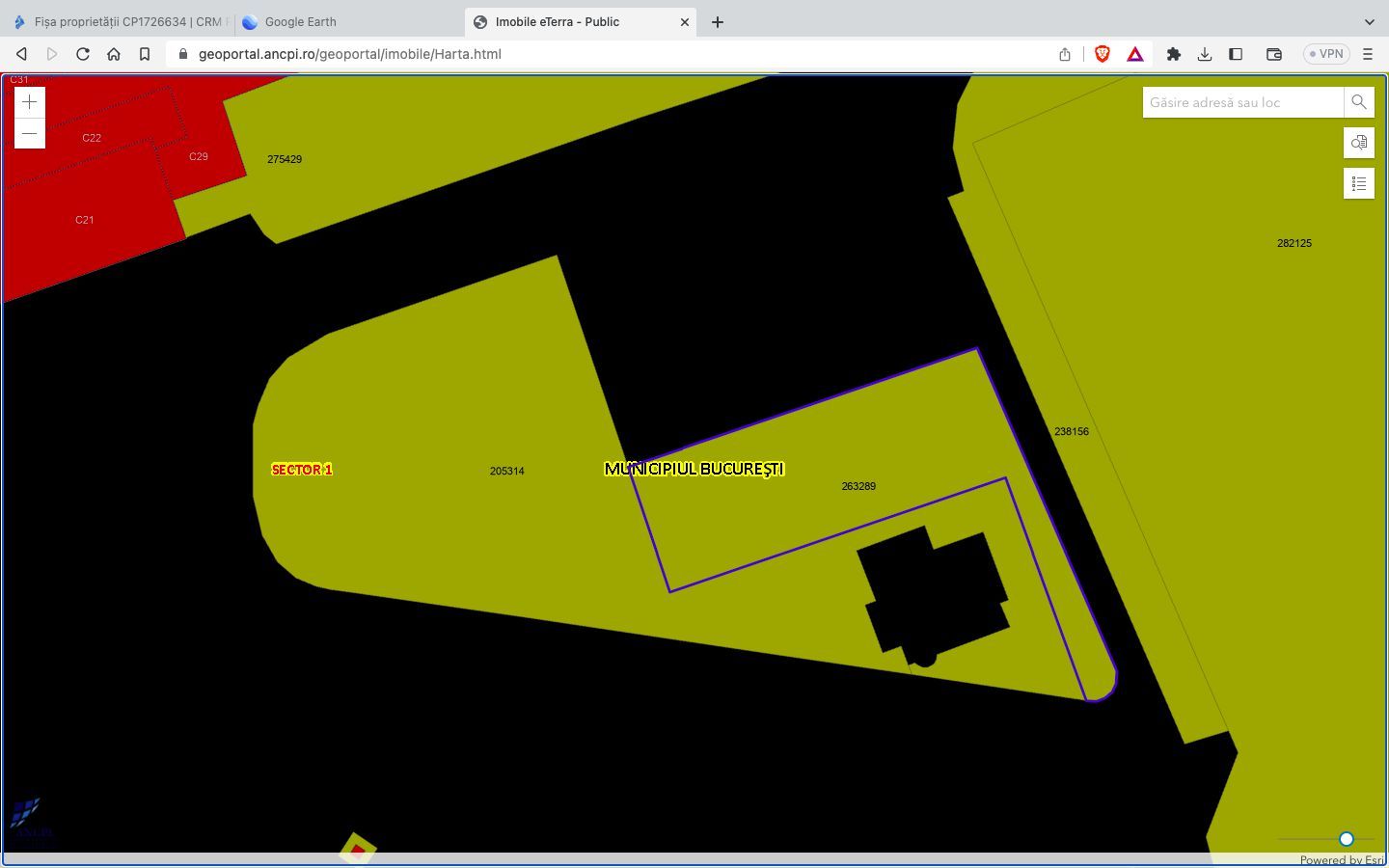This screenshot has height=868, width=1389.
Task: Open the browser extensions puzzle icon
Action: click(1173, 54)
